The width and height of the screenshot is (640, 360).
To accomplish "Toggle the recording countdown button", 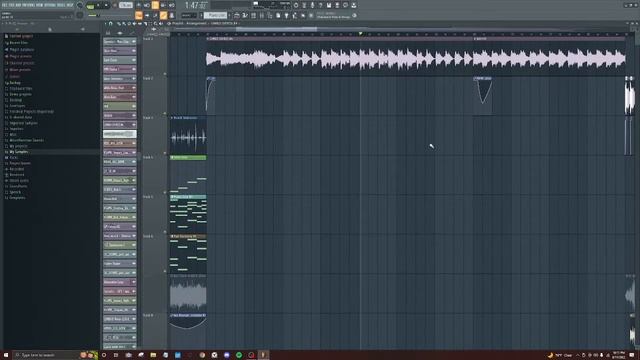I will [x=155, y=5].
